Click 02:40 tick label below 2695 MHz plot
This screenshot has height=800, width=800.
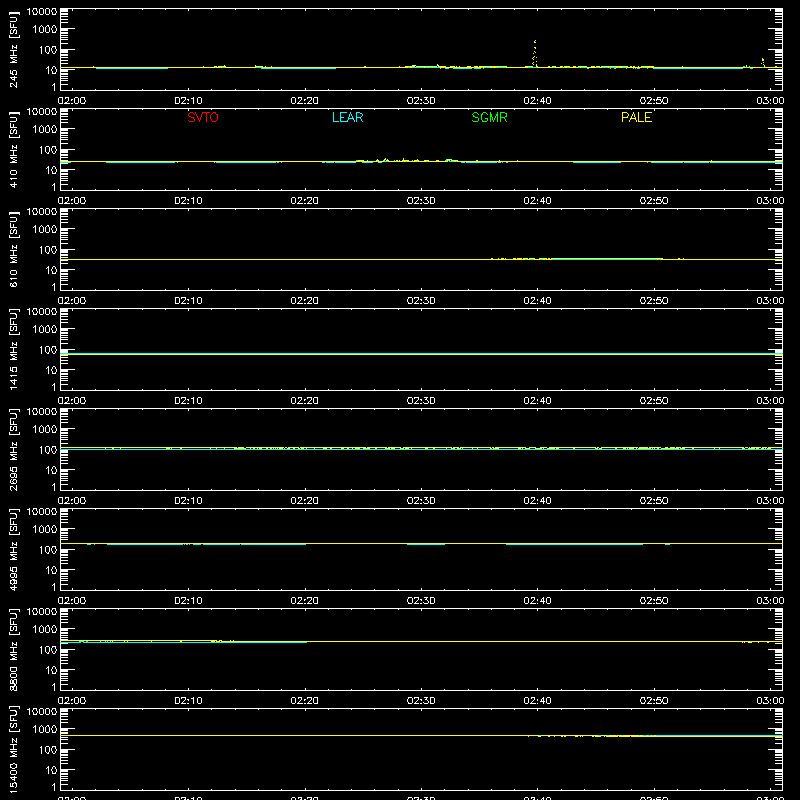click(537, 501)
